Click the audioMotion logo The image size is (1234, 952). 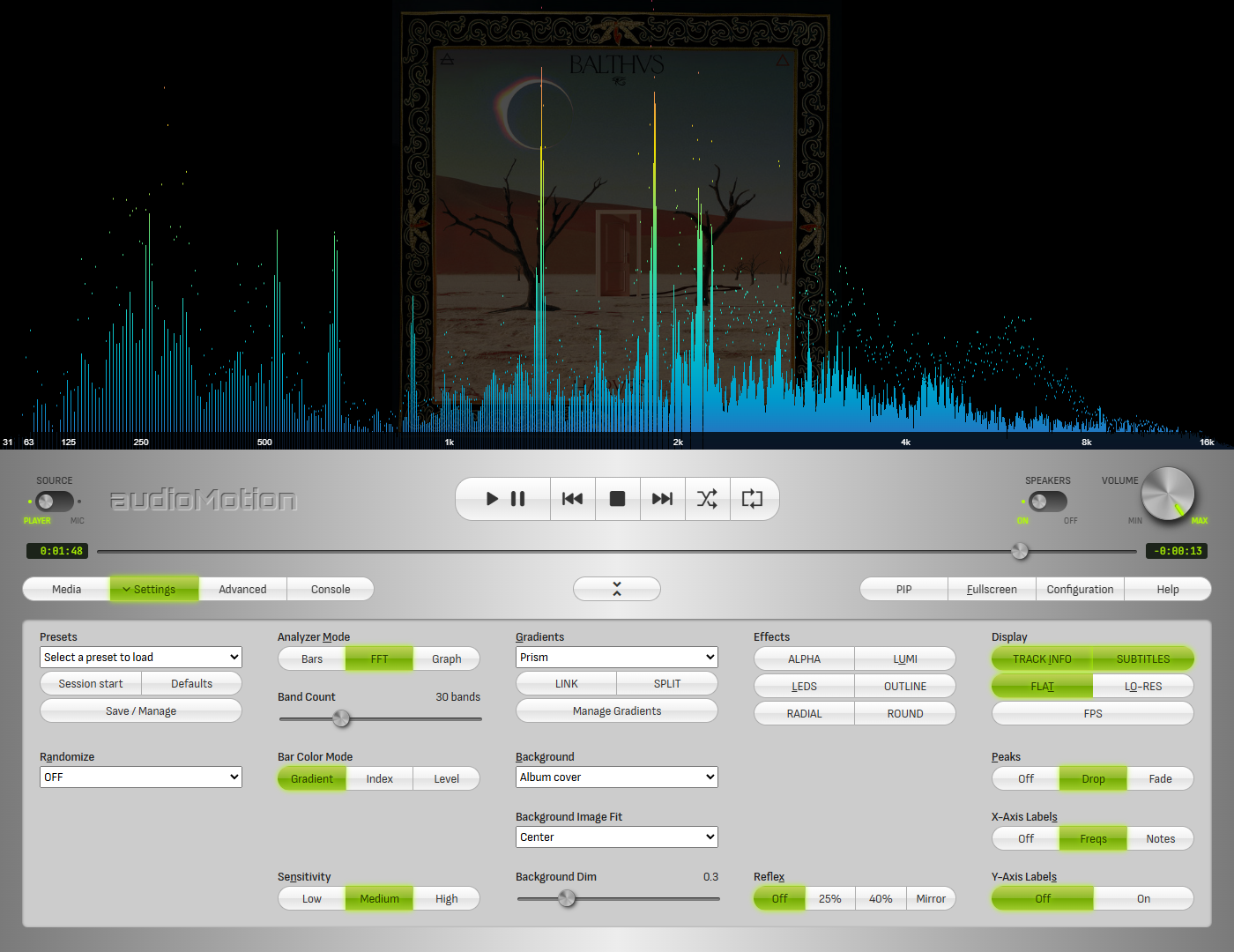[x=204, y=500]
